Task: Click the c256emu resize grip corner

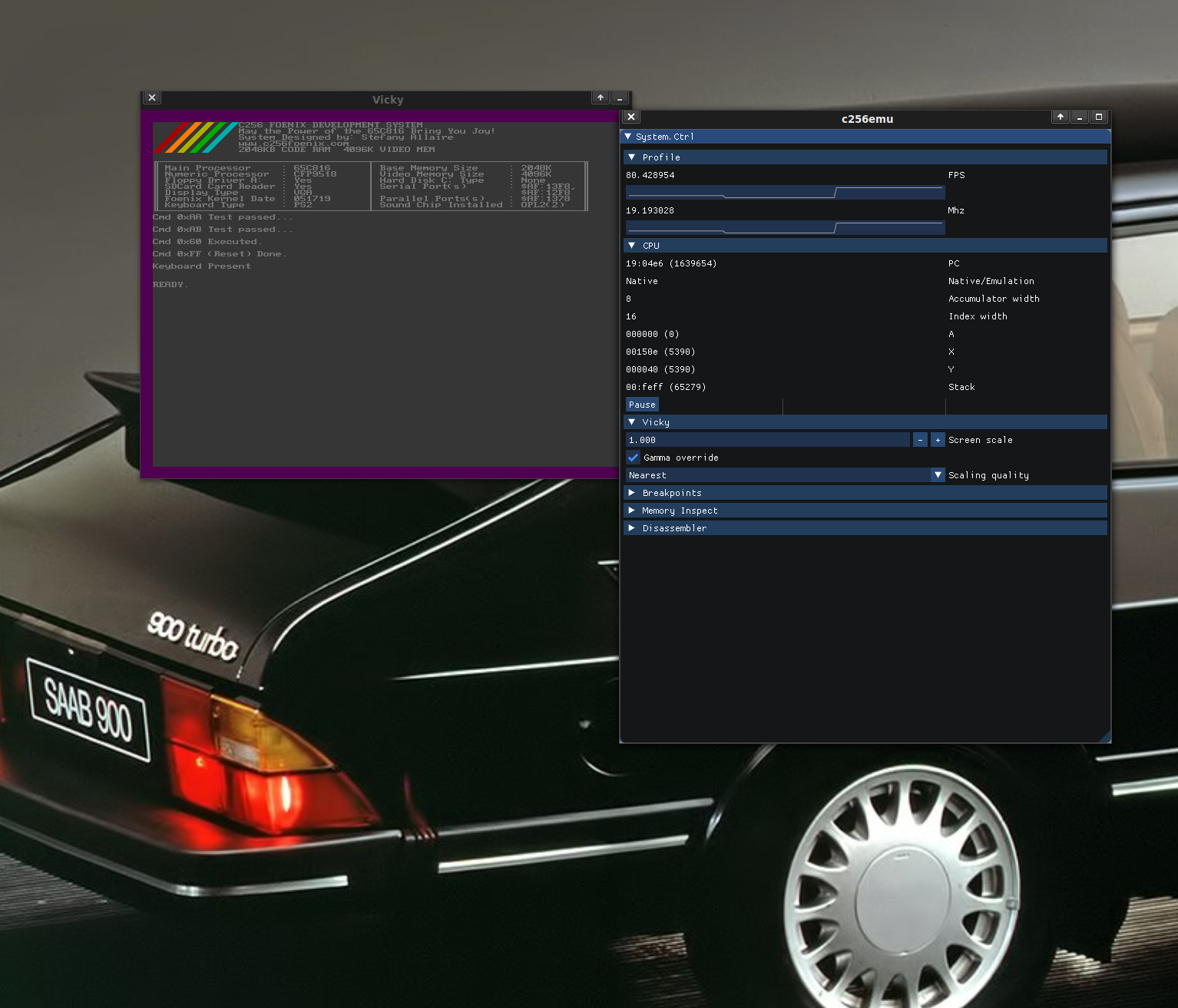Action: coord(1104,737)
